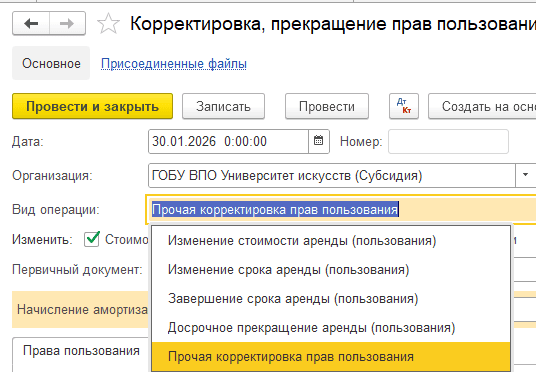Image resolution: width=536 pixels, height=372 pixels.
Task: Go back with the left arrow
Action: (x=31, y=23)
